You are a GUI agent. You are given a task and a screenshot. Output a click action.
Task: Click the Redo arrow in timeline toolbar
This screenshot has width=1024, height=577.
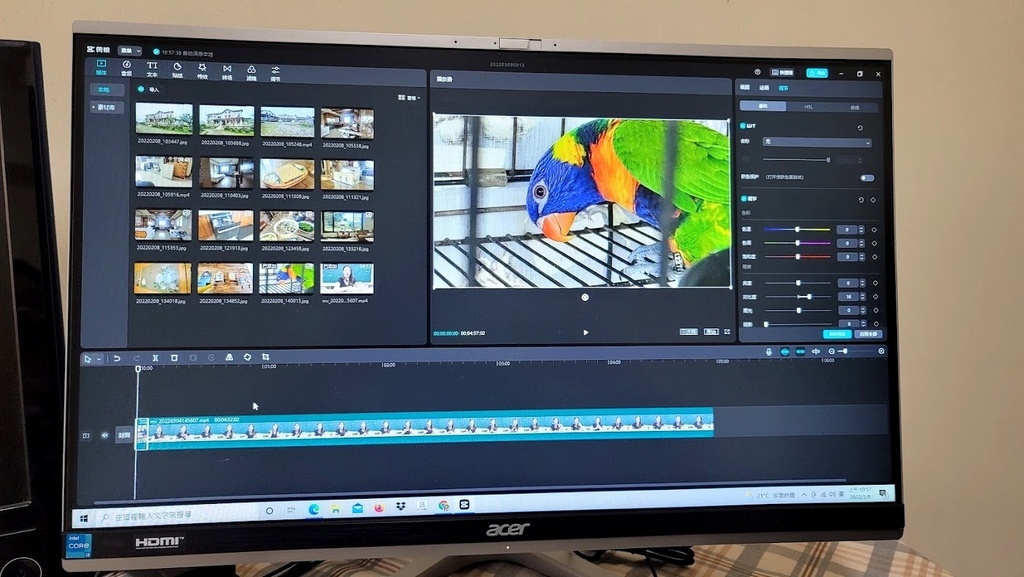136,358
